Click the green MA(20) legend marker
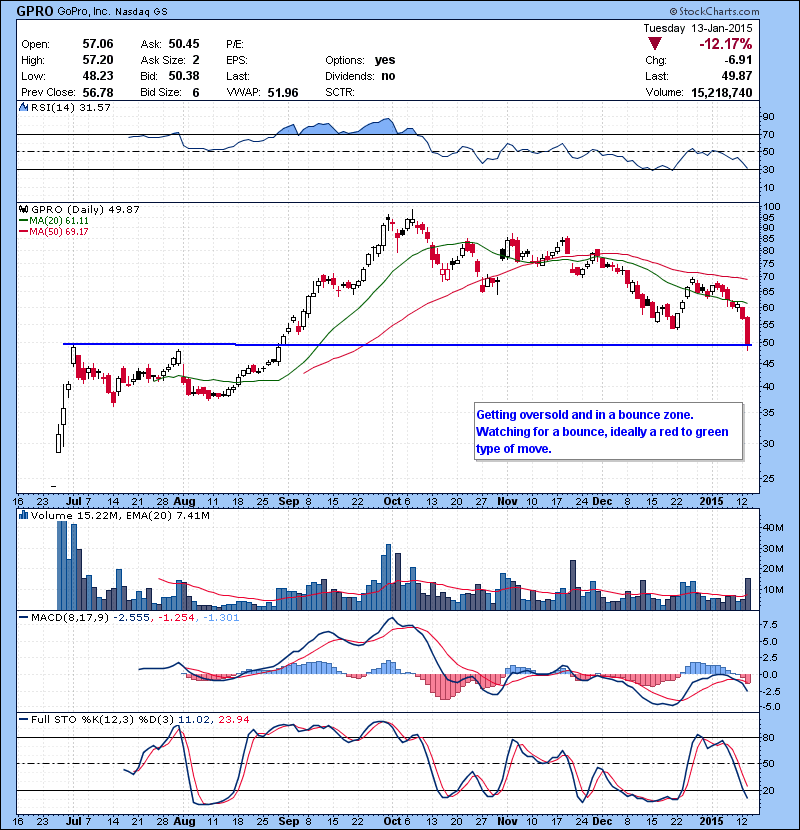Screen dimensions: 800x830 (25, 221)
